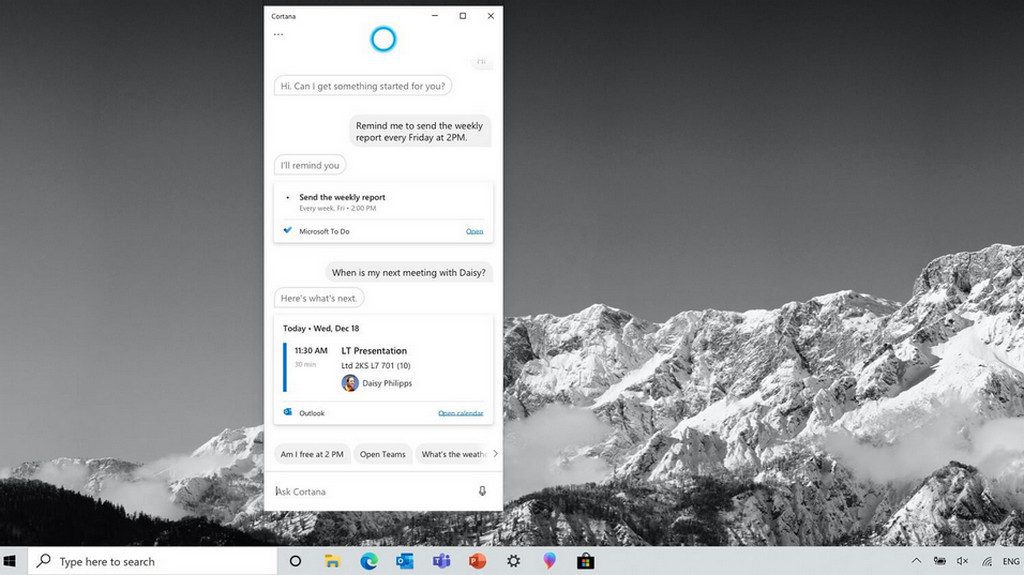Minimize the Cortana window
The image size is (1024, 575).
pos(435,16)
